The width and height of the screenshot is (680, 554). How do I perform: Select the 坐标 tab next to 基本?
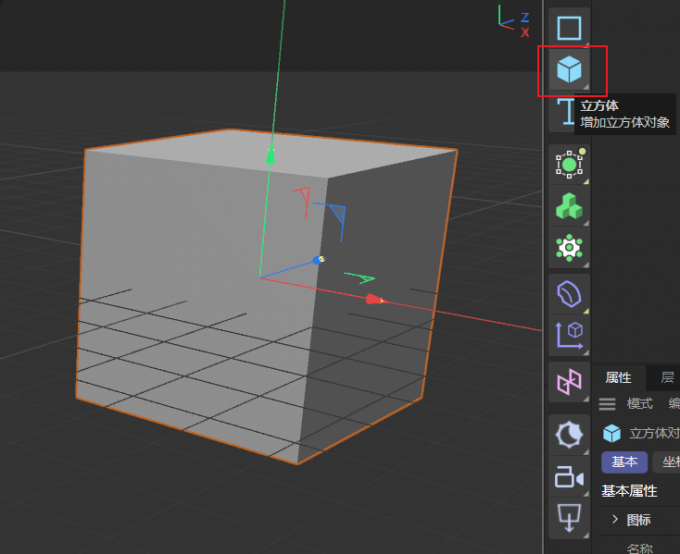coord(667,462)
